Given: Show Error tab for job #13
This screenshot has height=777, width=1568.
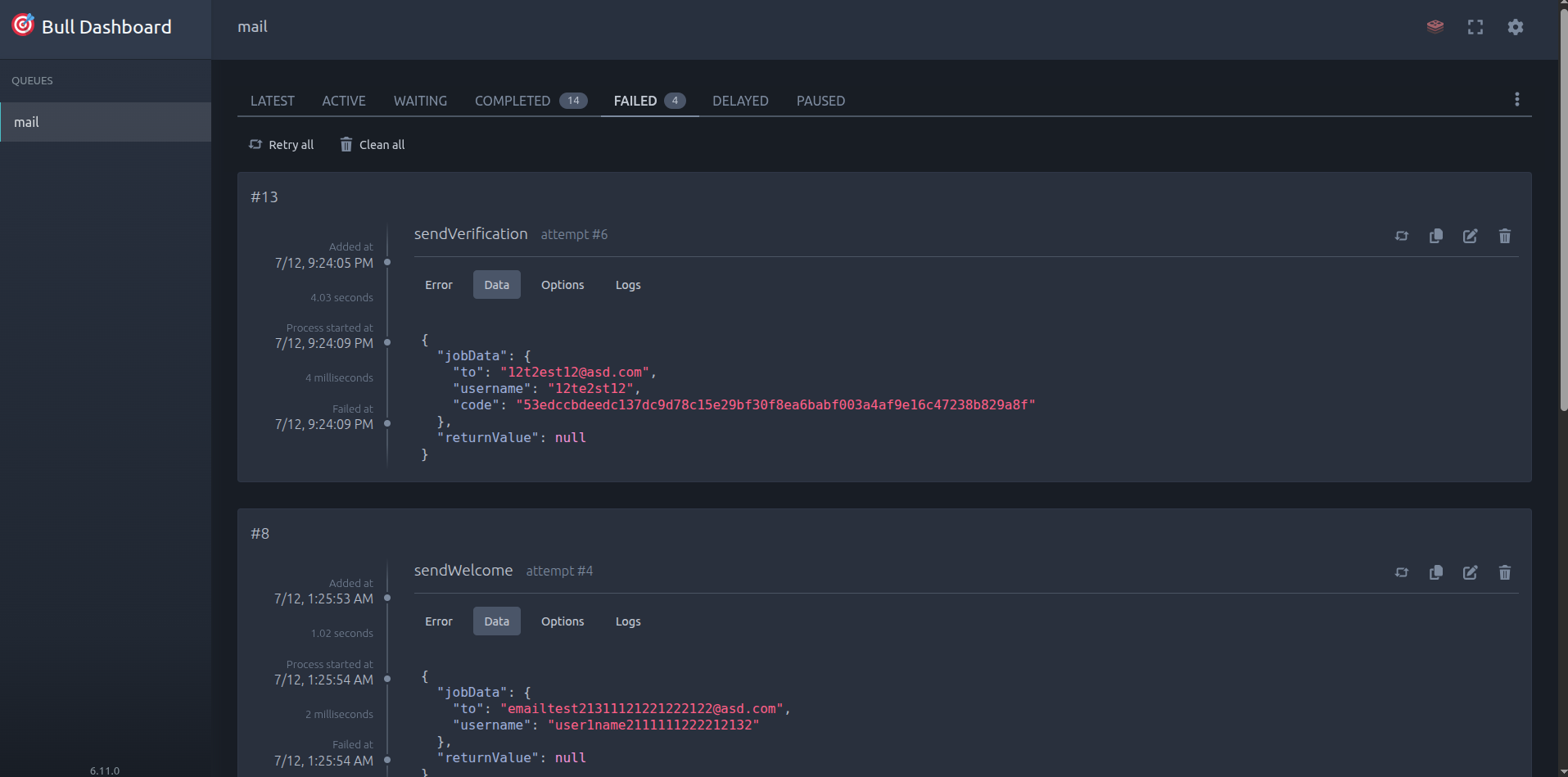Looking at the screenshot, I should tap(439, 285).
